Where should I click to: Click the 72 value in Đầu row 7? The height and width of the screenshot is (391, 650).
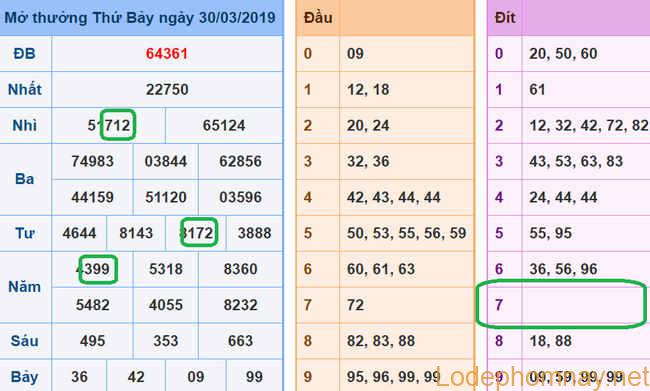pyautogui.click(x=355, y=305)
